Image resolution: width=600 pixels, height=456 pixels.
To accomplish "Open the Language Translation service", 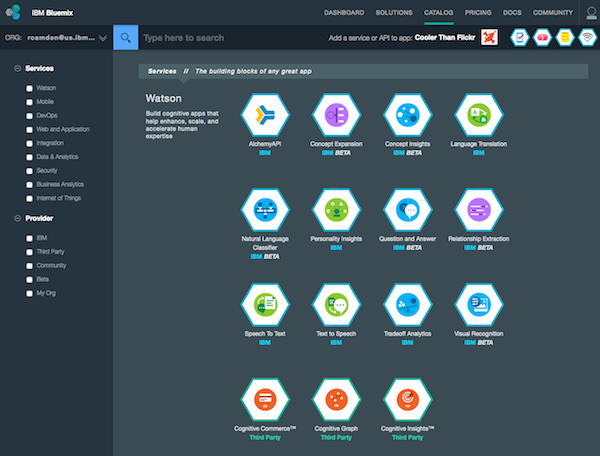I will pyautogui.click(x=479, y=115).
